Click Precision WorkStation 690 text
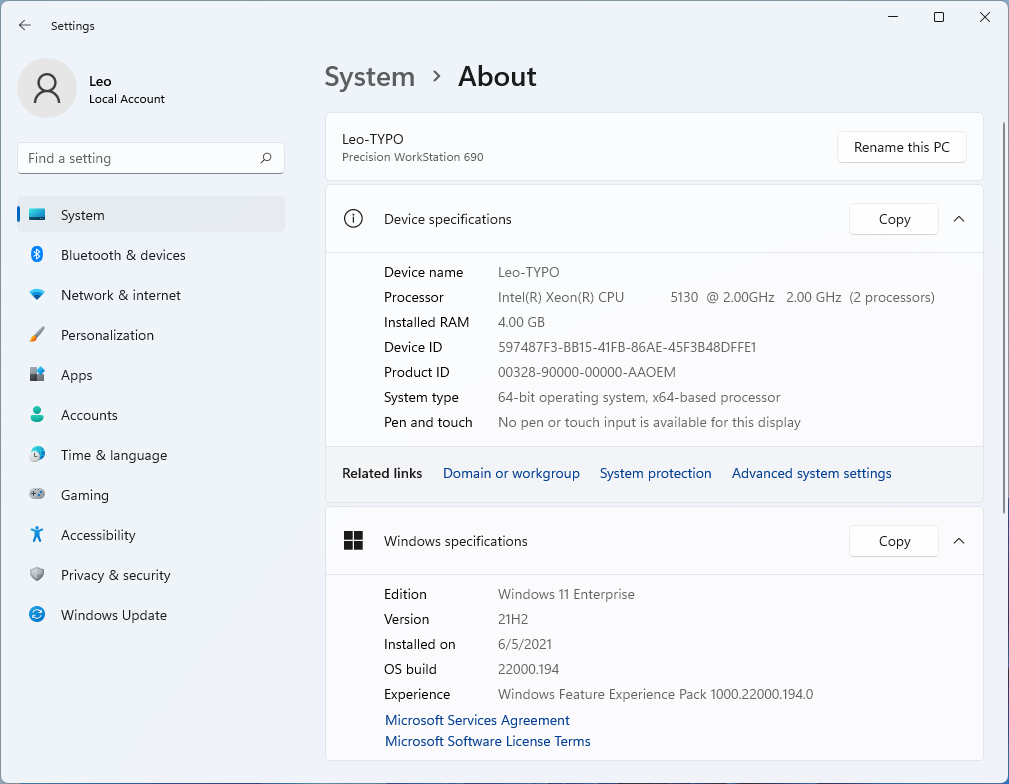 (x=412, y=157)
